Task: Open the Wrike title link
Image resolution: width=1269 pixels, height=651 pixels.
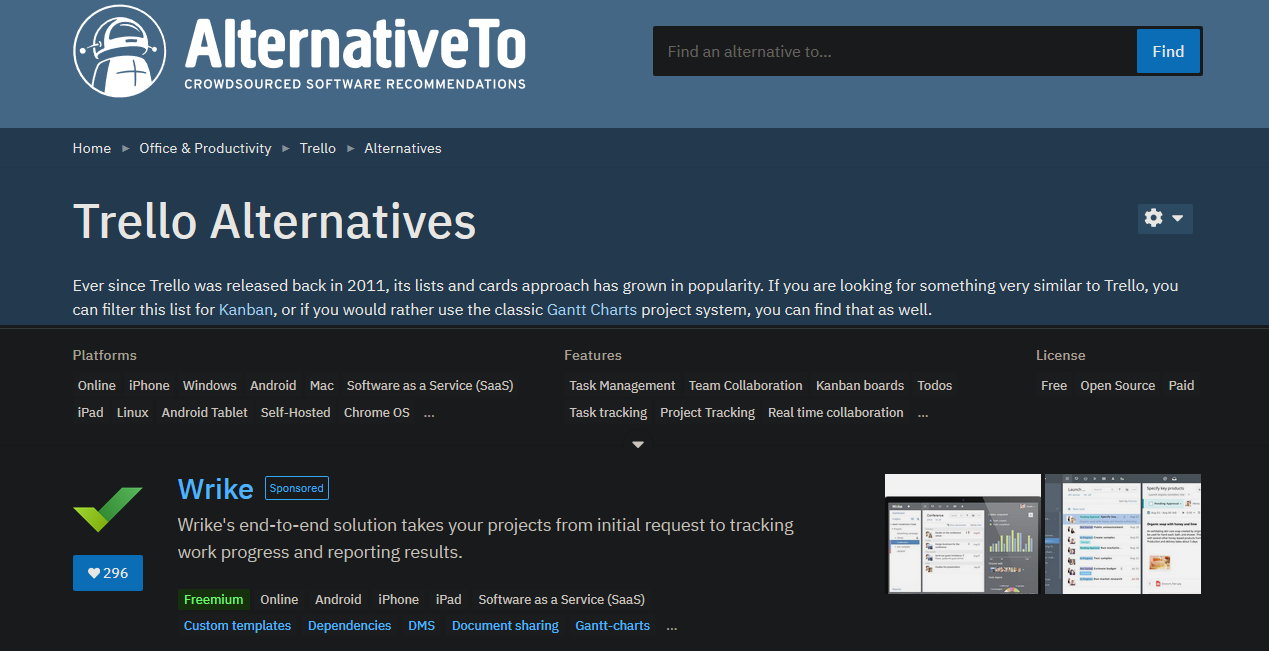Action: coord(215,489)
